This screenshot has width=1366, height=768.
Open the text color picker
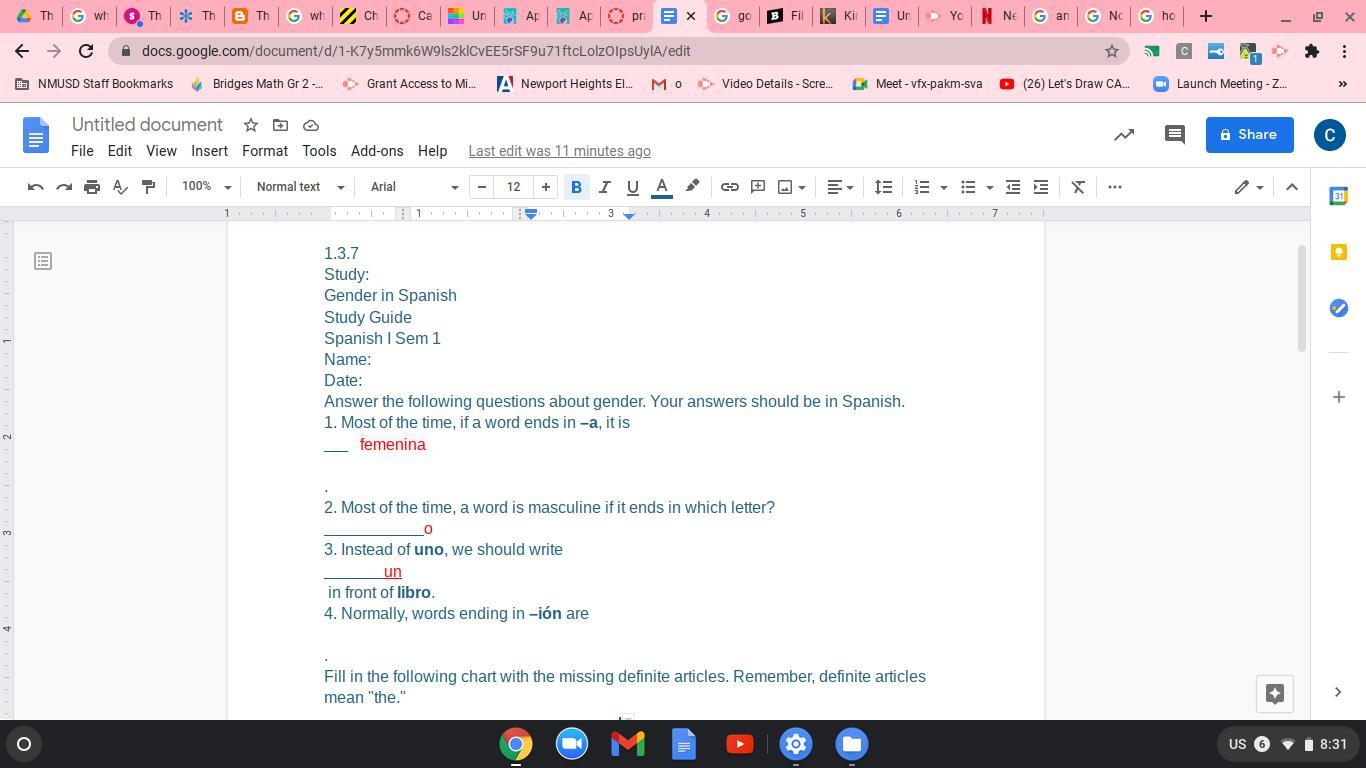point(662,187)
